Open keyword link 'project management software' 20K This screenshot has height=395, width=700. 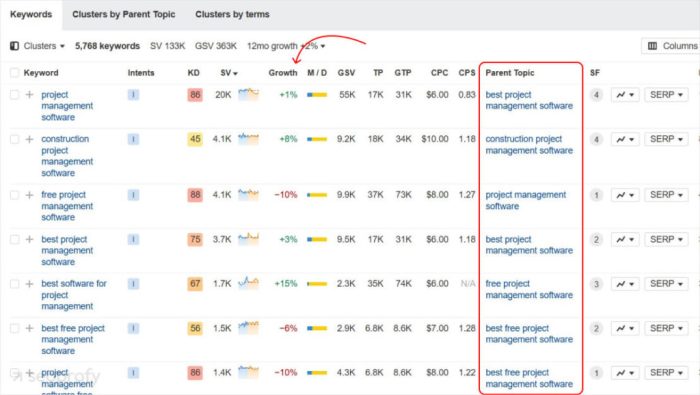point(67,106)
